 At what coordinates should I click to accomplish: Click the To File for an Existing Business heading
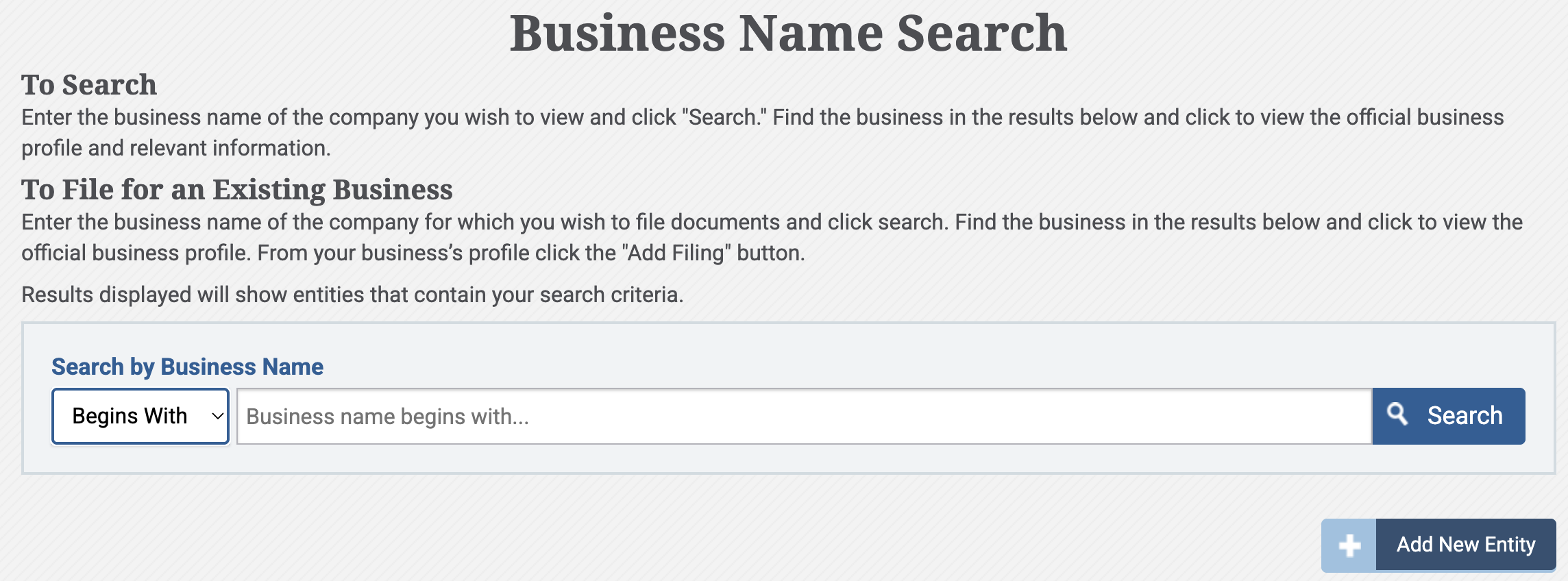tap(236, 189)
